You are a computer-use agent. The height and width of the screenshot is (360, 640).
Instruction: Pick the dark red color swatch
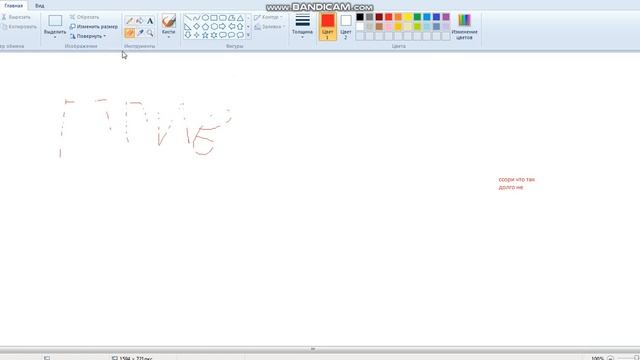tap(379, 17)
